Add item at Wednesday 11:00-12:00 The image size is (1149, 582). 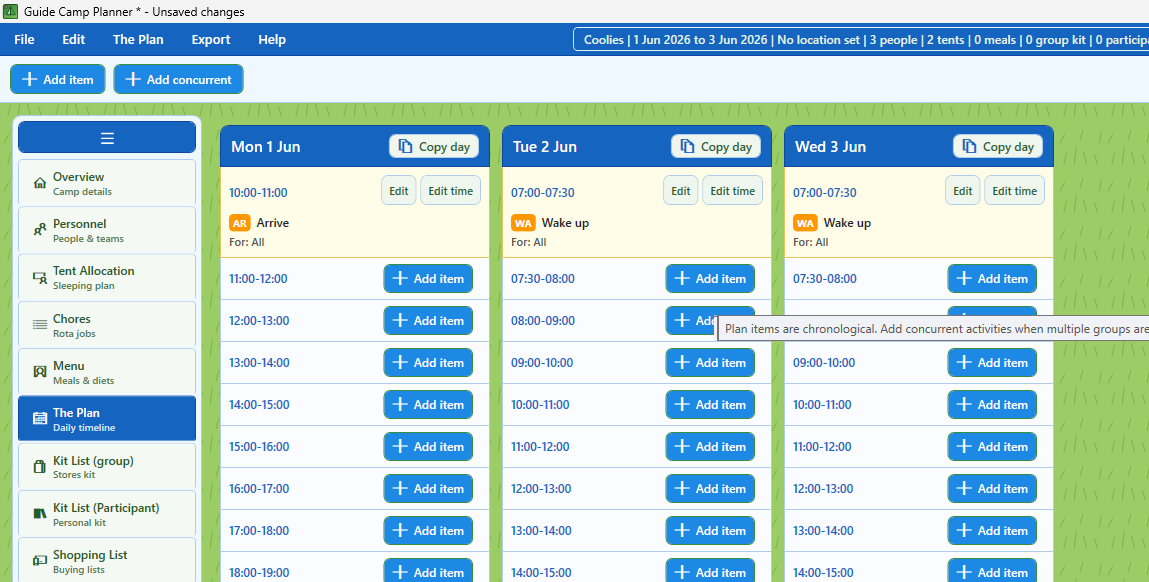992,446
